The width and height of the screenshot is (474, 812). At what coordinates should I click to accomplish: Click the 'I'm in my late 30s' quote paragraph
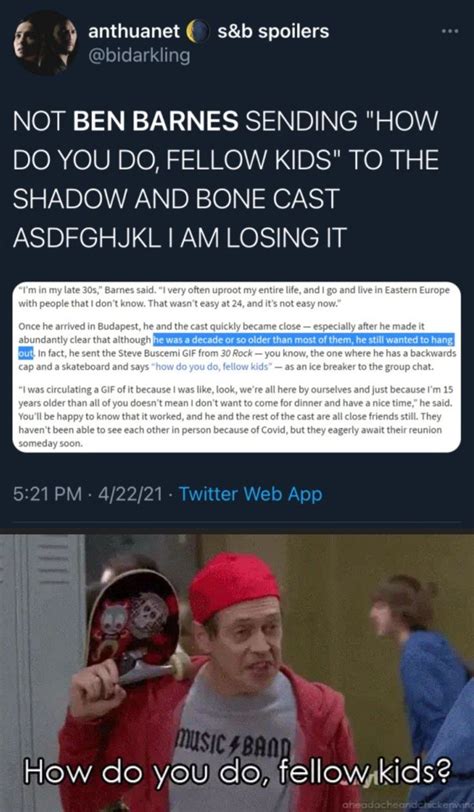click(x=233, y=297)
